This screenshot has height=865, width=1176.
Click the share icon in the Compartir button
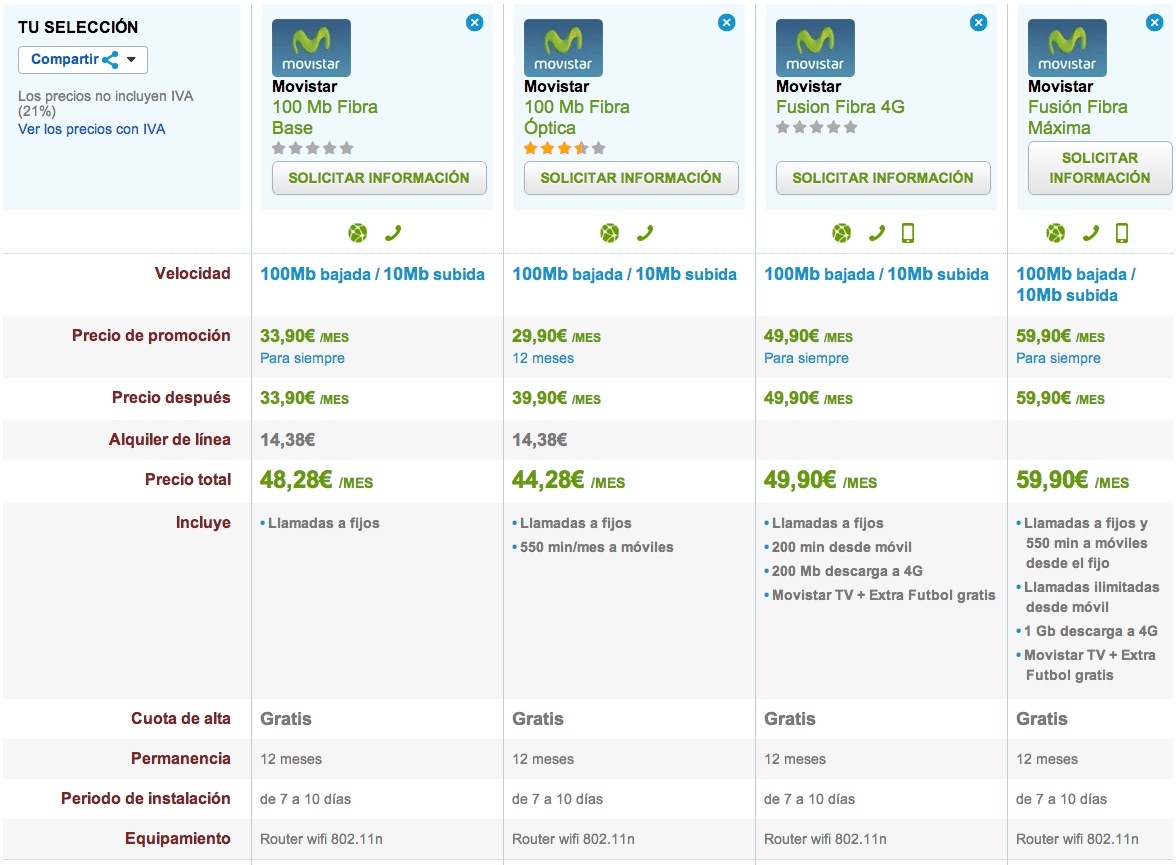[x=110, y=60]
